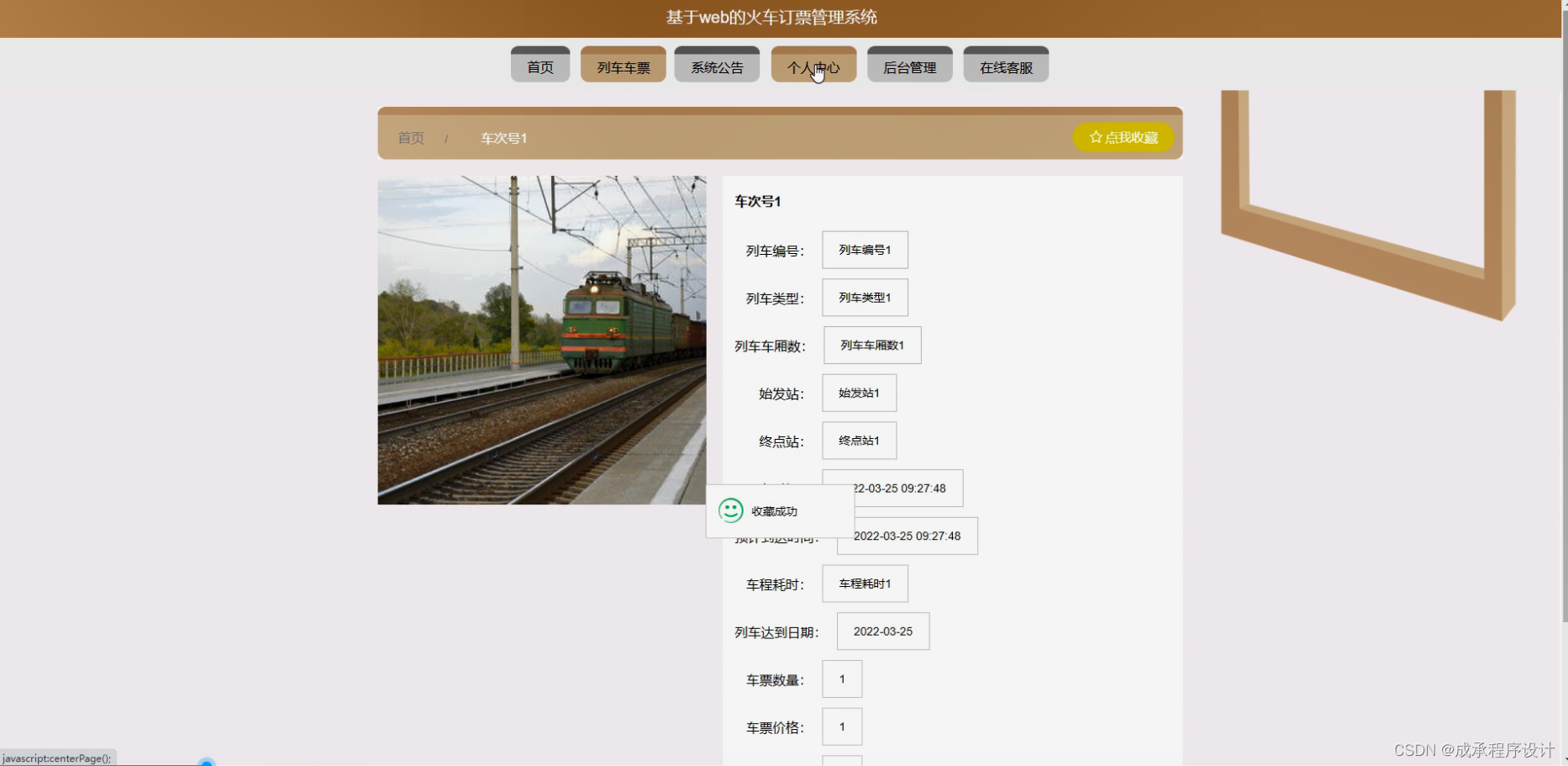Open the 个人中心 menu item
This screenshot has height=766, width=1568.
tap(813, 66)
